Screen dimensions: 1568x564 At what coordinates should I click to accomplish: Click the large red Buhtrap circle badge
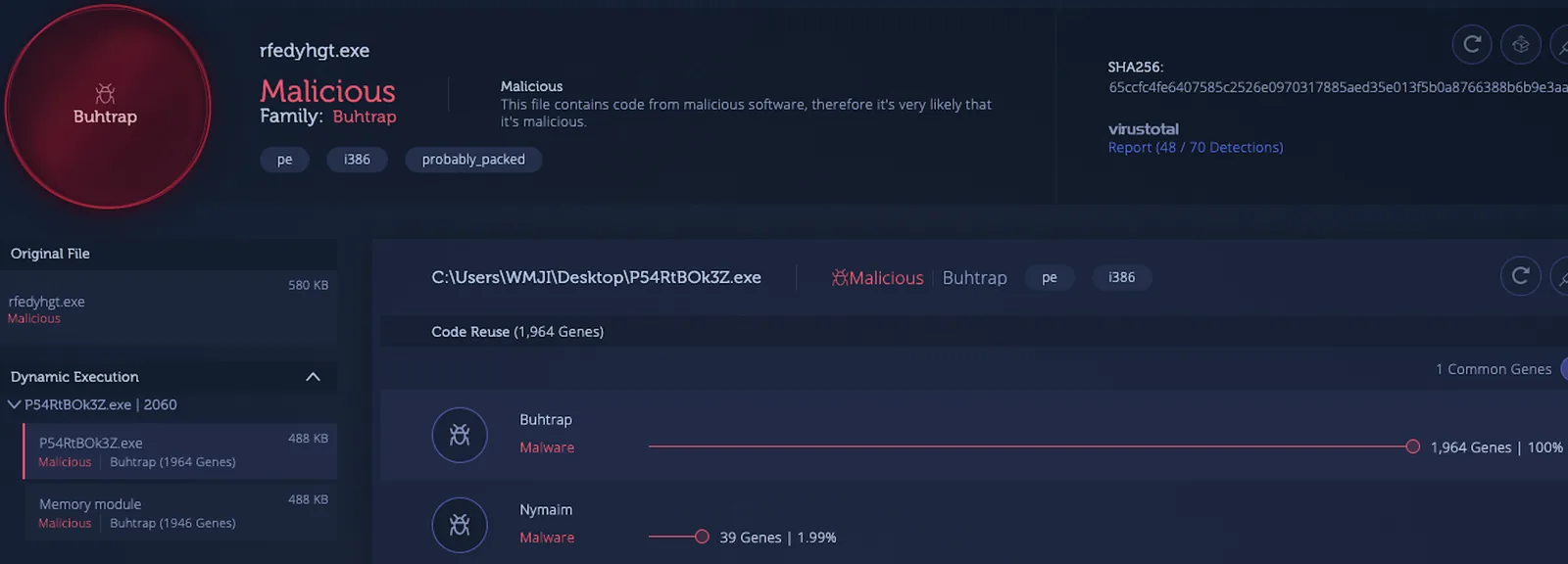(107, 106)
